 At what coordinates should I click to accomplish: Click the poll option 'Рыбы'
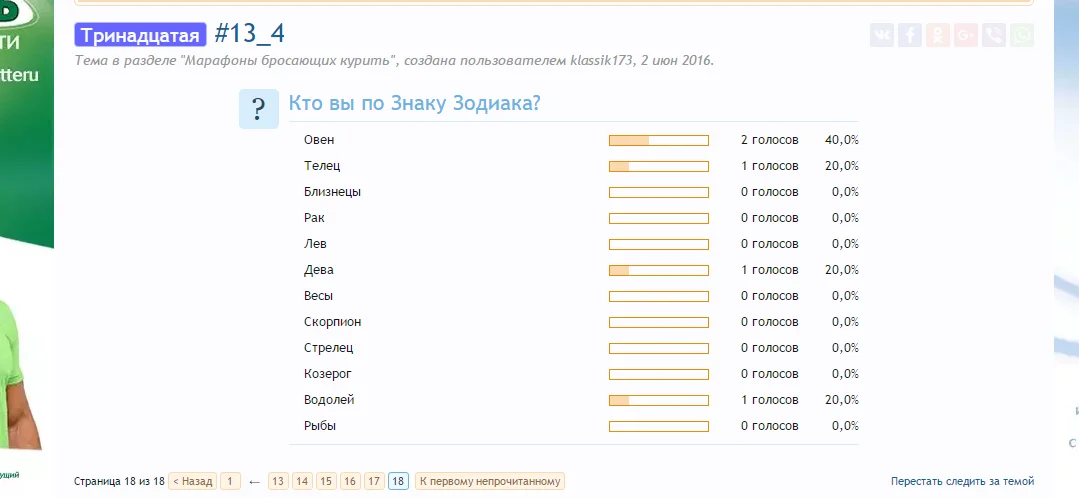(x=320, y=426)
